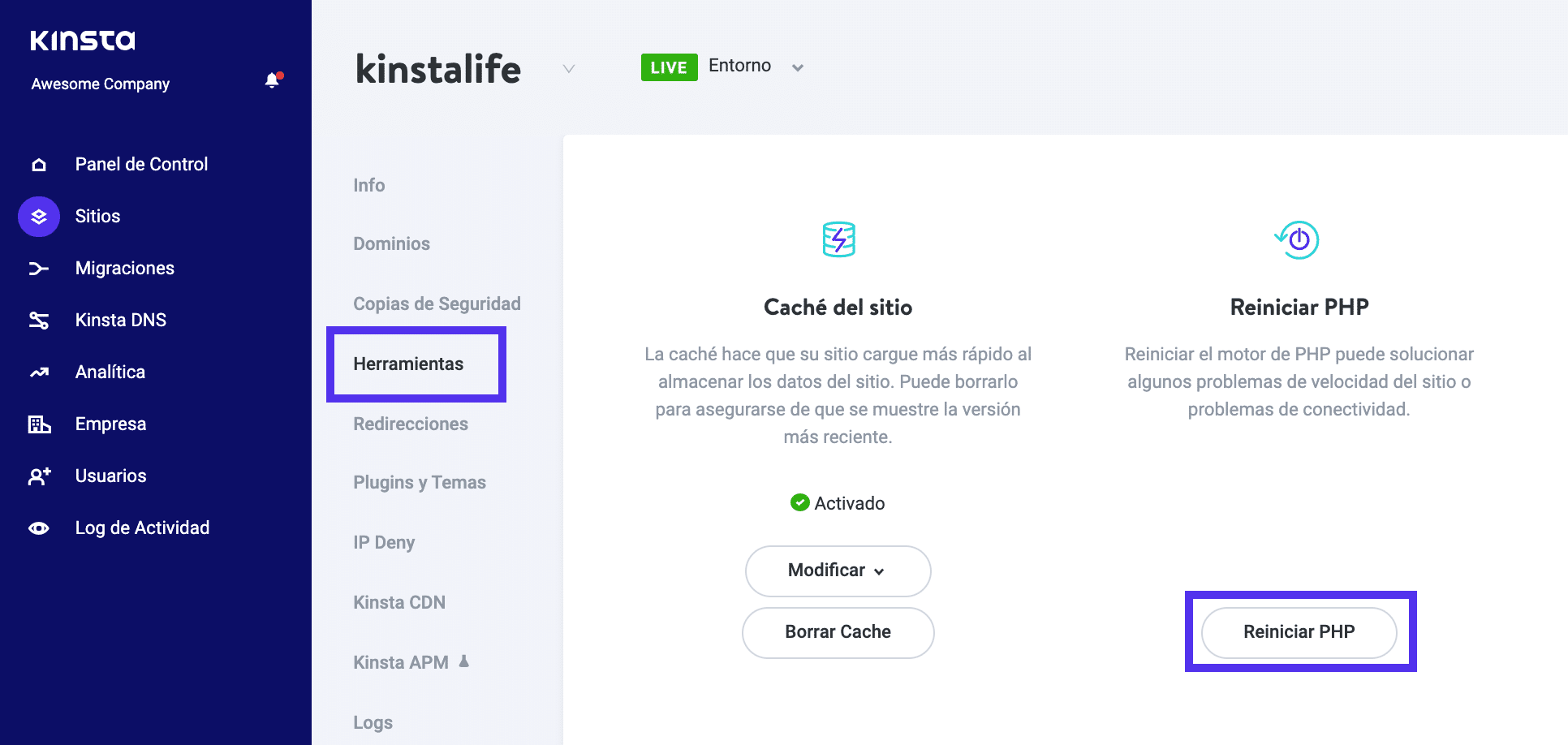Open Kinsta DNS via its sidebar icon
The width and height of the screenshot is (1568, 745).
coord(38,320)
